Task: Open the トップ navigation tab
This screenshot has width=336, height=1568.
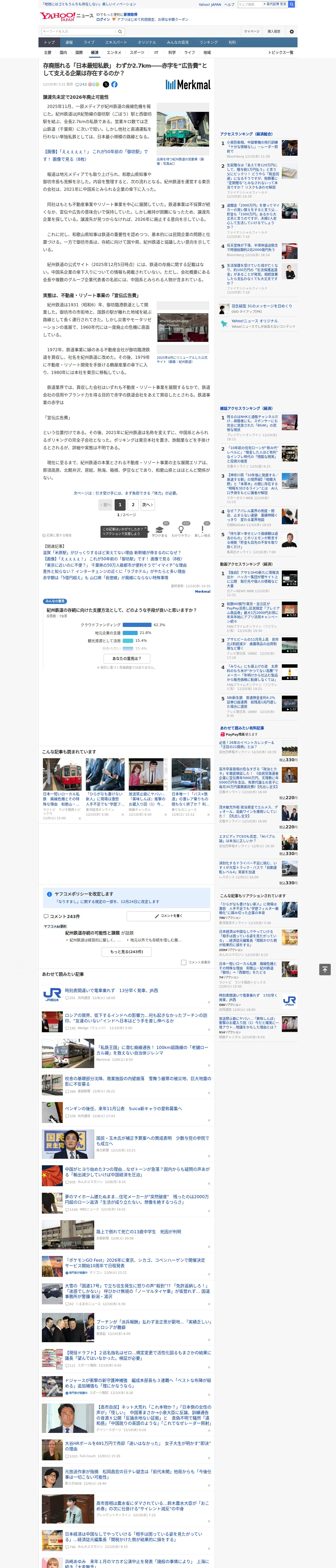Action: [49, 42]
